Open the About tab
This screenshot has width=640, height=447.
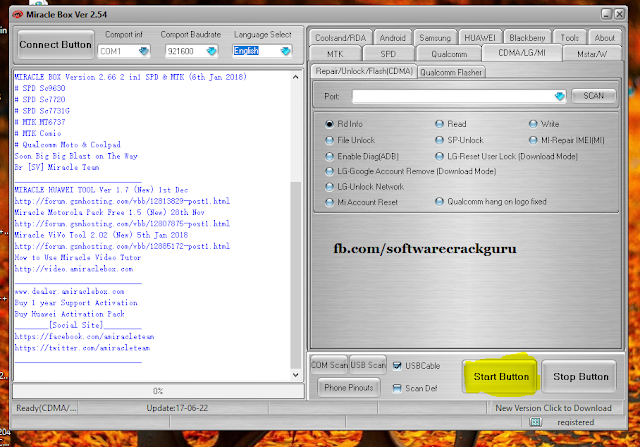pos(604,38)
